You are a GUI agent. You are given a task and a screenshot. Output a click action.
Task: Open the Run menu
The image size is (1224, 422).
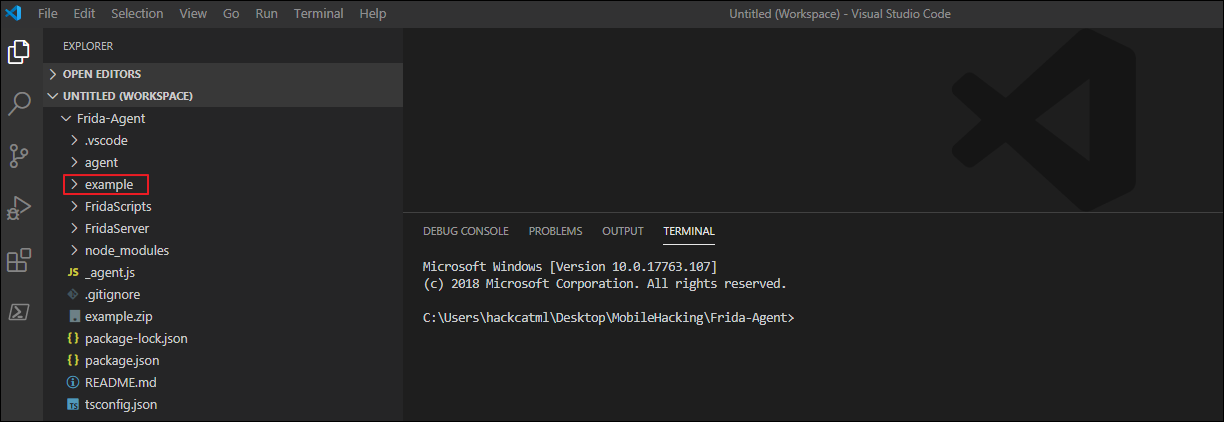[x=267, y=14]
